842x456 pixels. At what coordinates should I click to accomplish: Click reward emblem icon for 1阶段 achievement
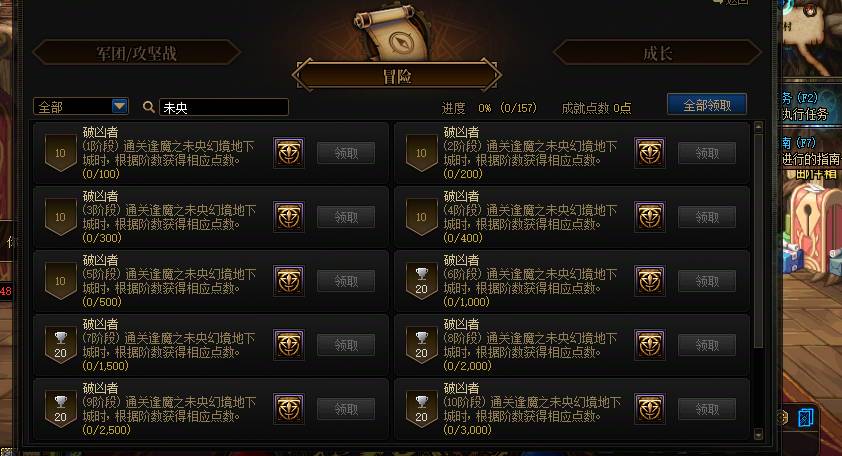[289, 153]
